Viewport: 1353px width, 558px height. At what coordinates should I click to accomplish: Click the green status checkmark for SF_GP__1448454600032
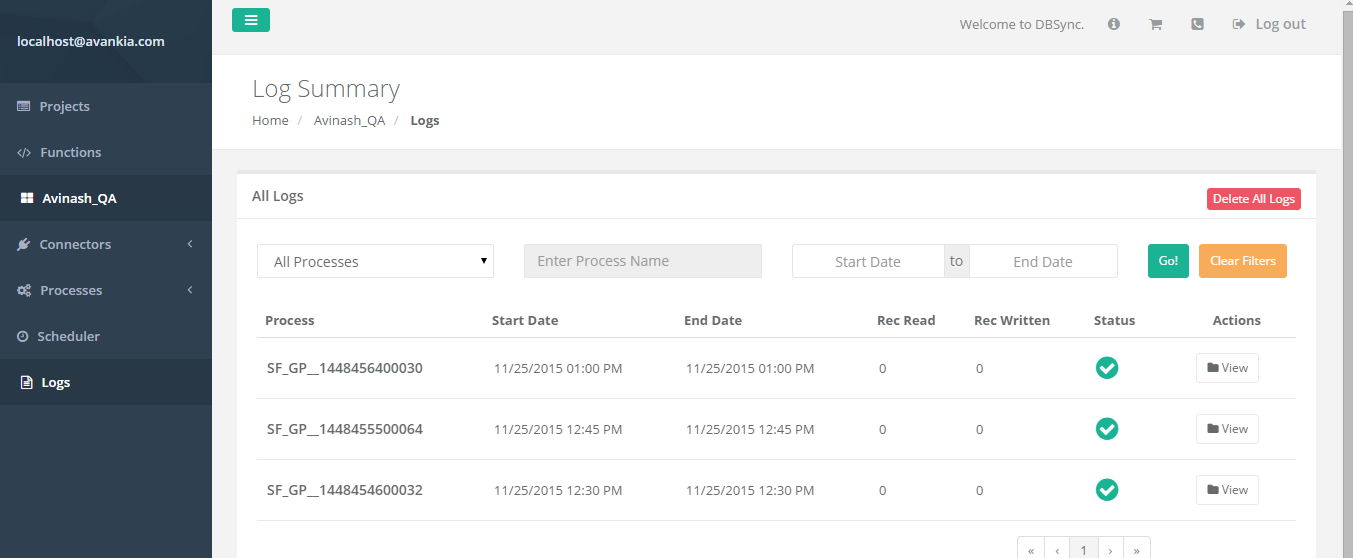click(1107, 490)
